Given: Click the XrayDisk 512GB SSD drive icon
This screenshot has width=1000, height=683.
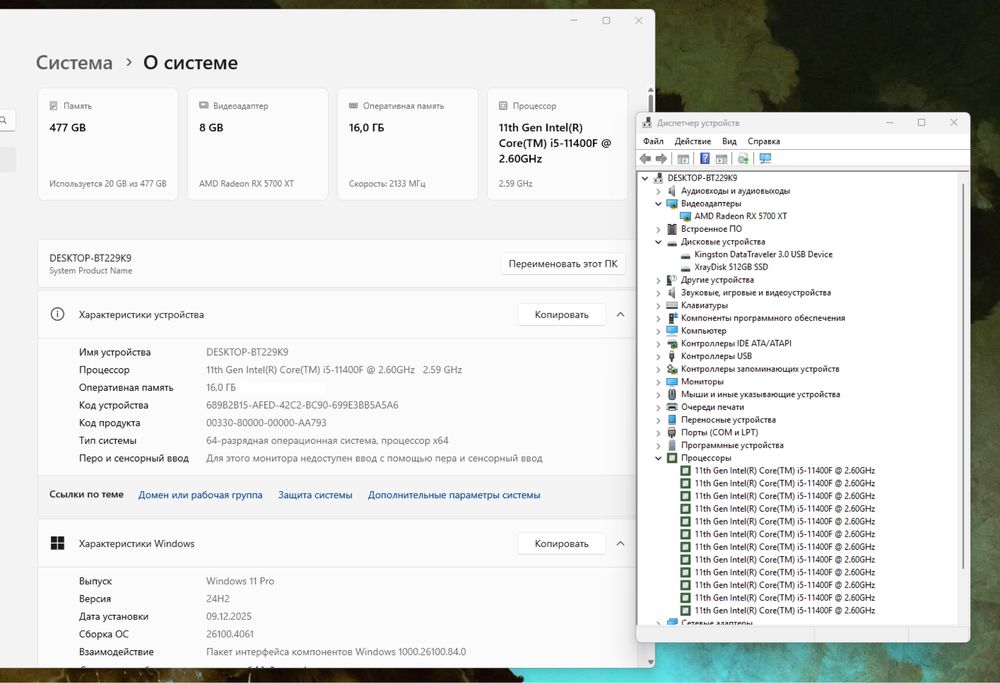Looking at the screenshot, I should coord(685,267).
